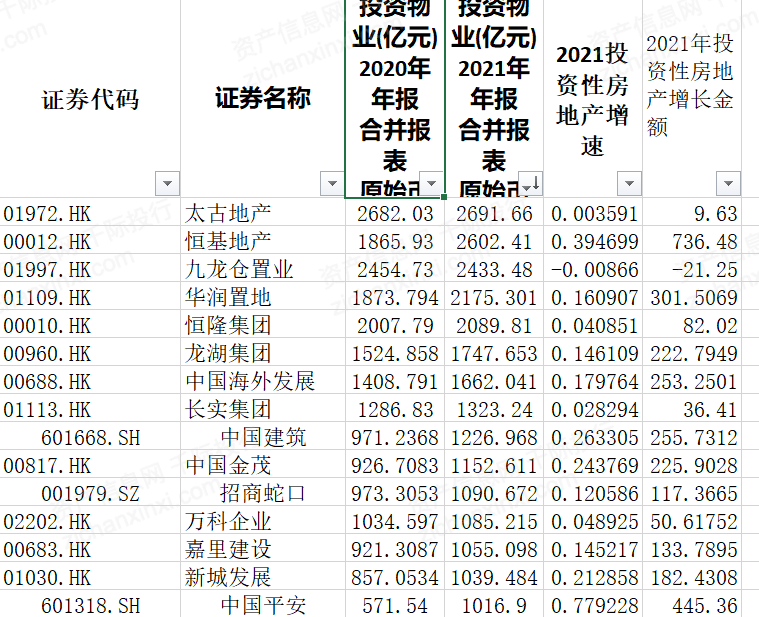Select cell with value 0.146109
The width and height of the screenshot is (759, 617).
[593, 352]
